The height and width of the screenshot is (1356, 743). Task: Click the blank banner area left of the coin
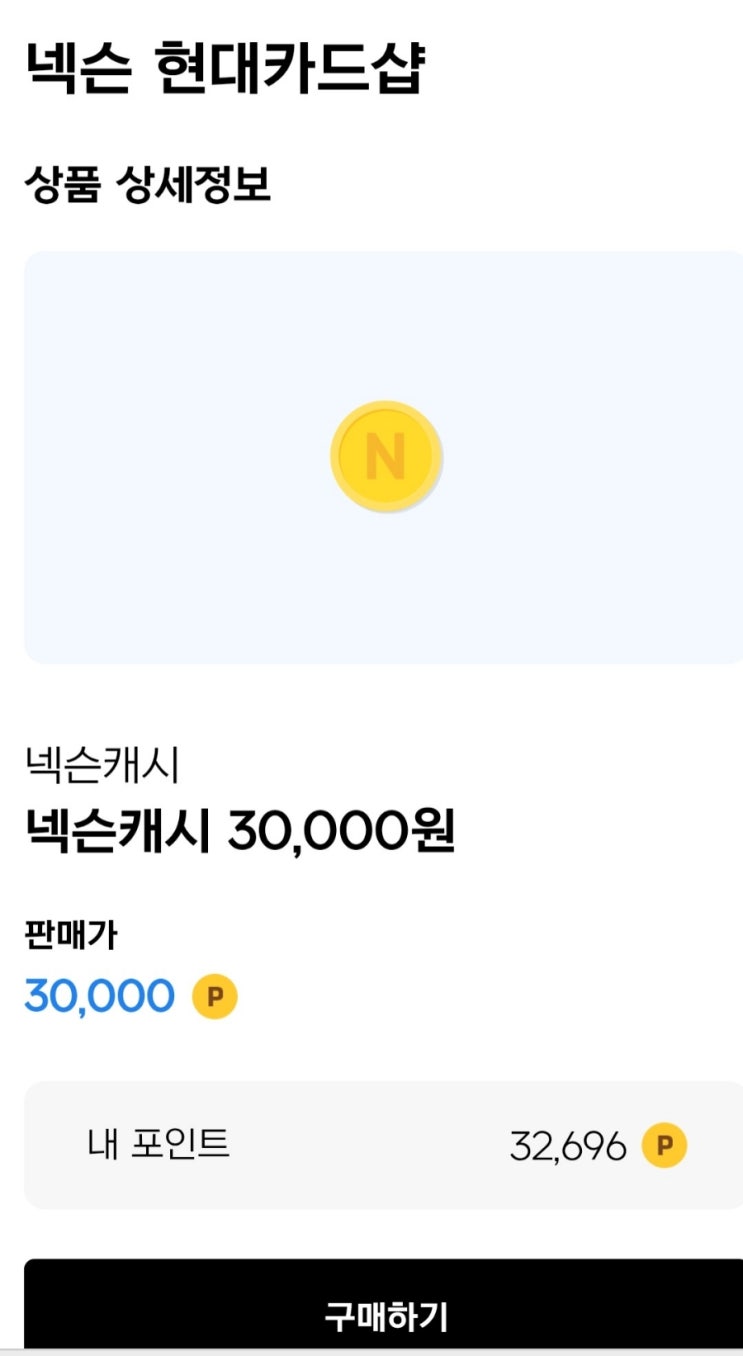point(170,457)
